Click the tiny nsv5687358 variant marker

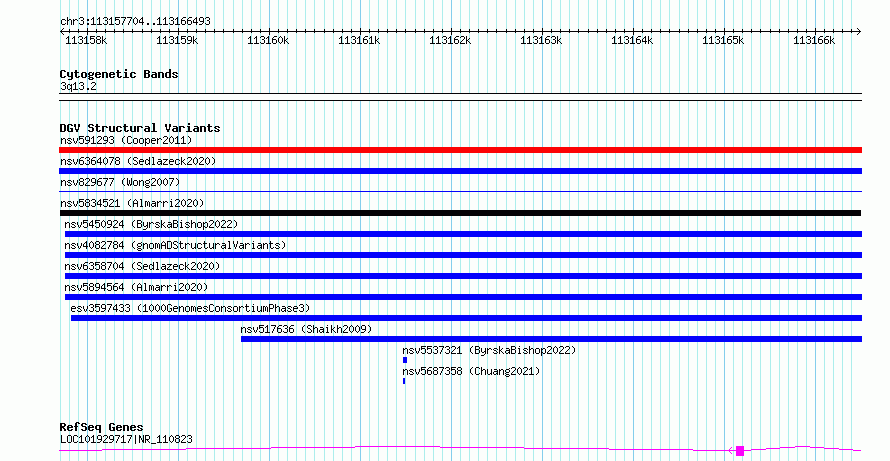pos(404,381)
